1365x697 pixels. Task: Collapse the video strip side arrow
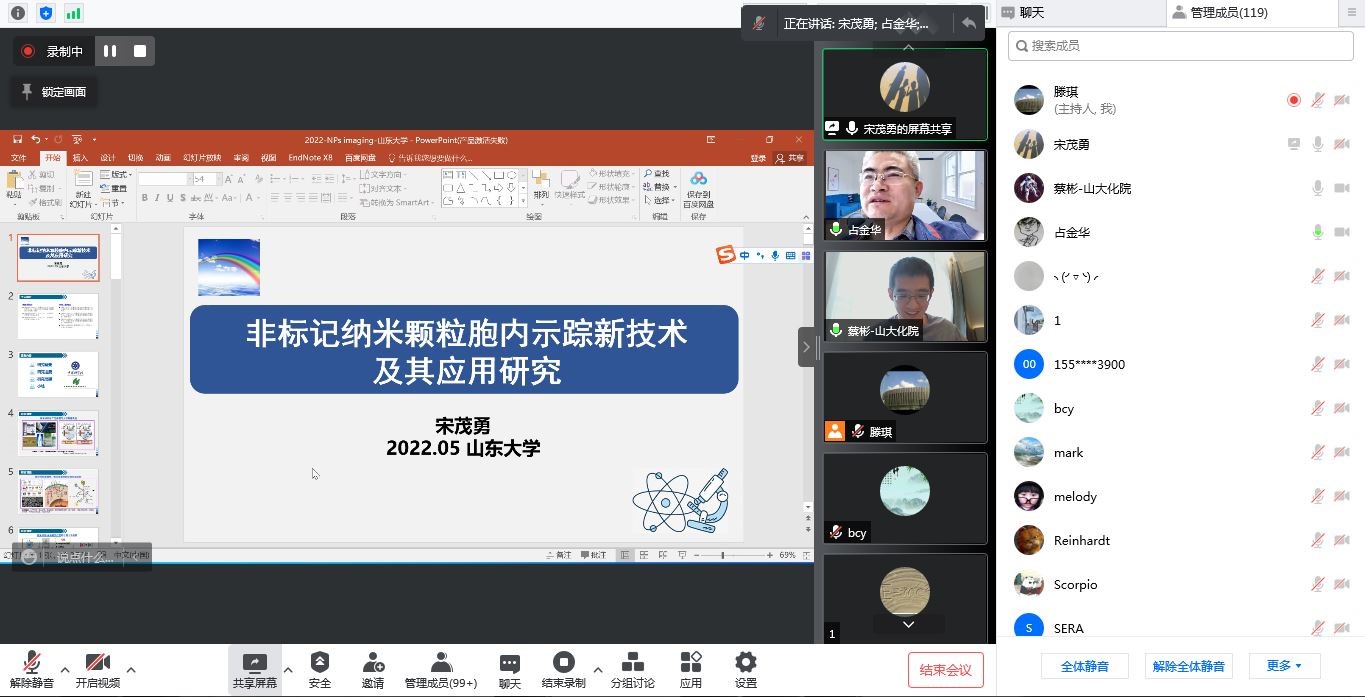(806, 347)
